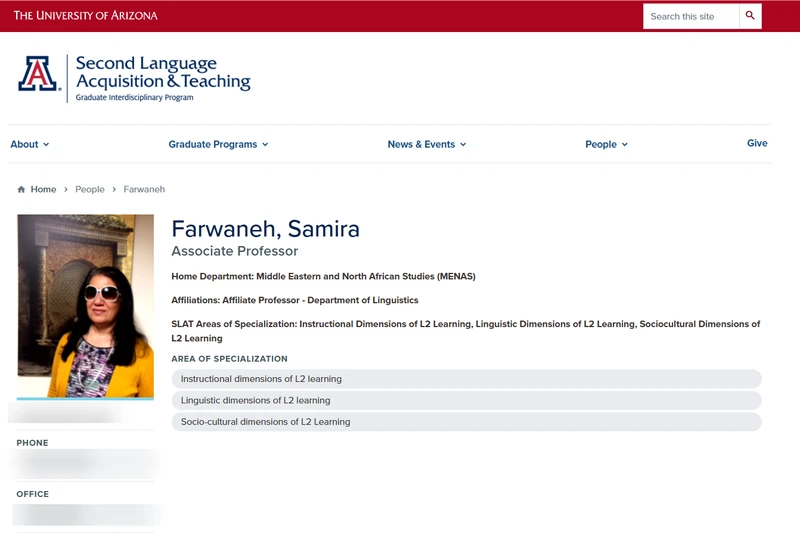
Task: Go to People breadcrumb link
Action: click(x=90, y=189)
